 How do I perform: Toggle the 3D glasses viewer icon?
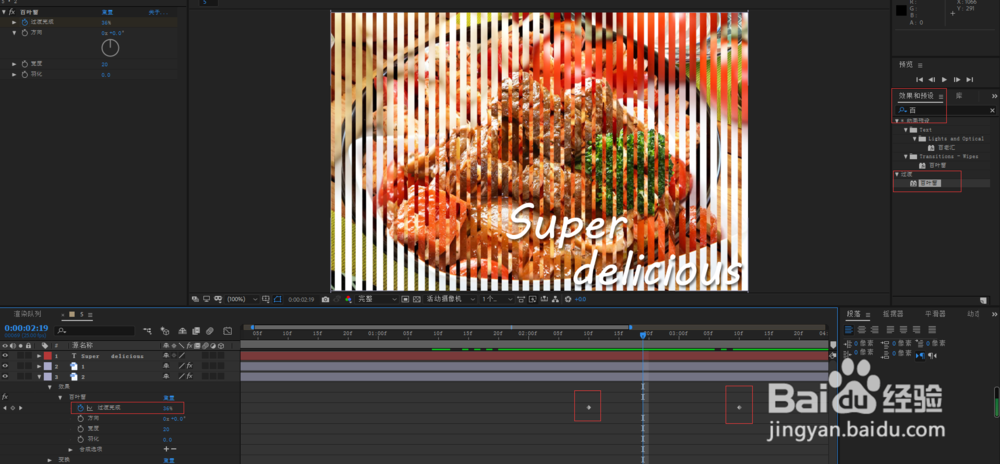218,299
